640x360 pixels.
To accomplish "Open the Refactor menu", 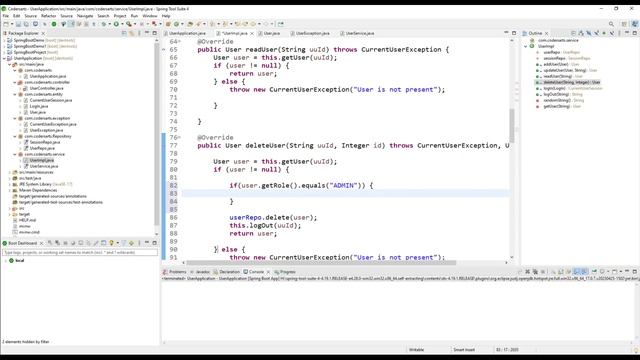I will tap(49, 16).
